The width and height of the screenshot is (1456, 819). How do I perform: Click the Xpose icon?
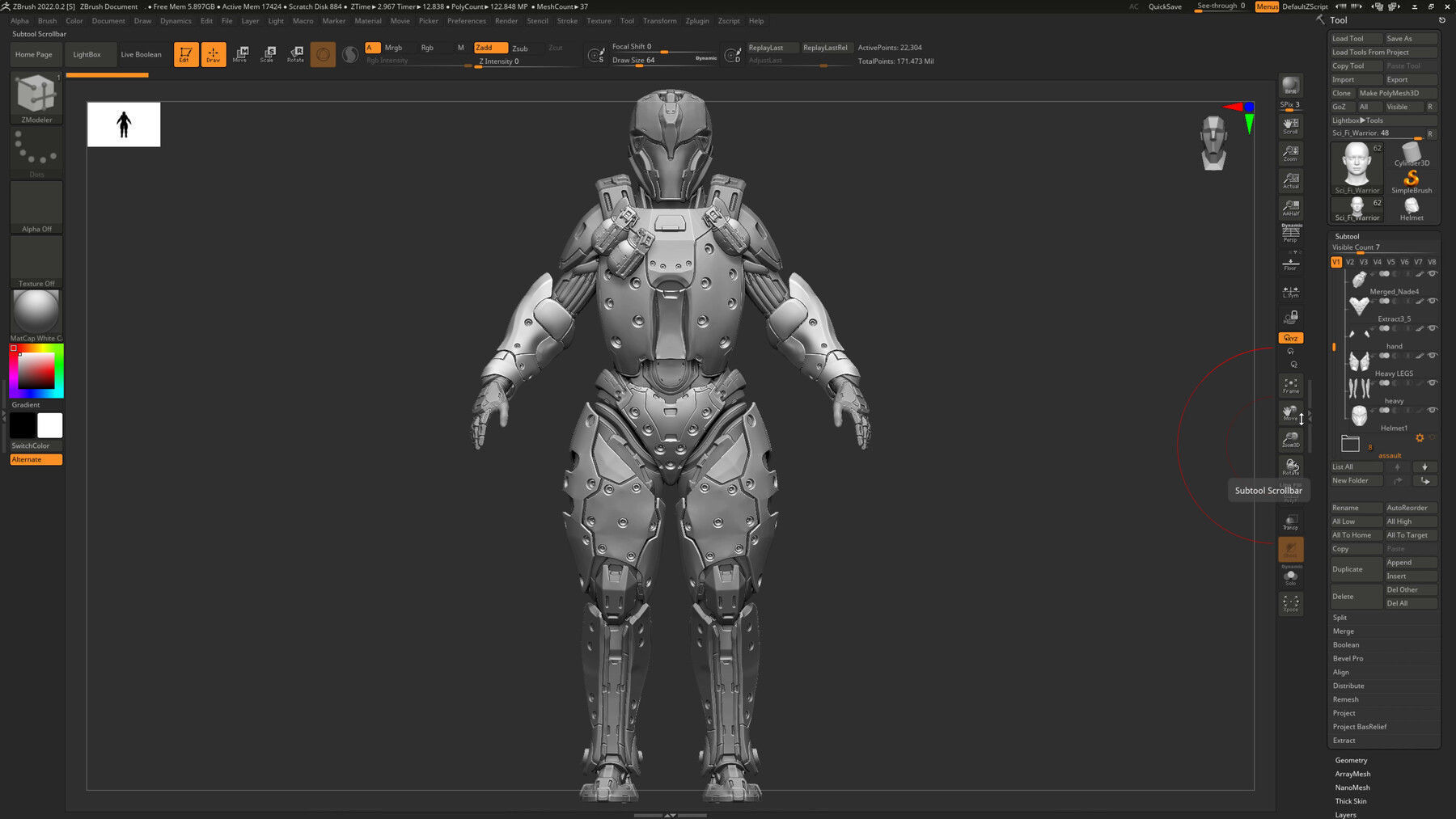pos(1291,603)
